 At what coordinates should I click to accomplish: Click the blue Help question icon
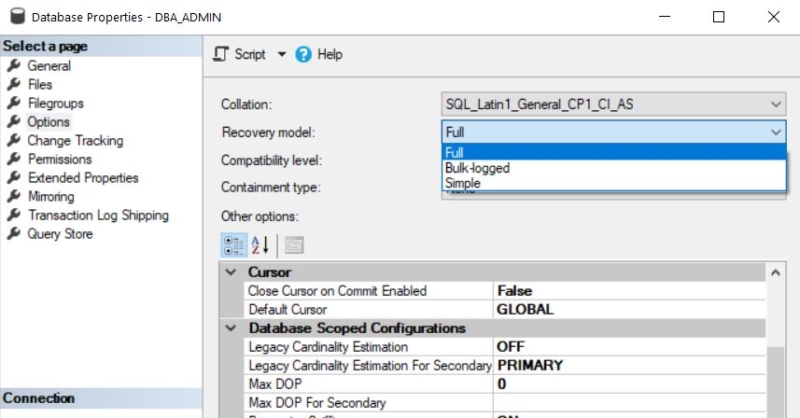[303, 55]
